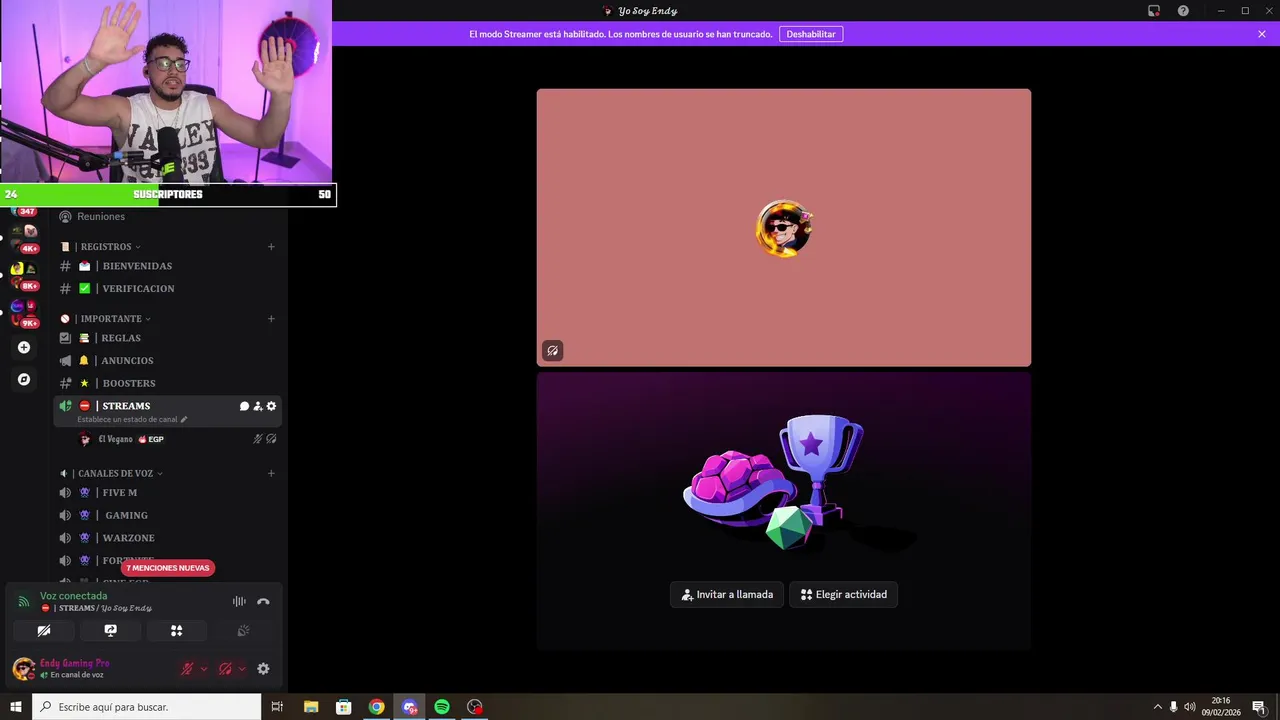Add a server plus icon
1280x720 pixels.
click(24, 348)
